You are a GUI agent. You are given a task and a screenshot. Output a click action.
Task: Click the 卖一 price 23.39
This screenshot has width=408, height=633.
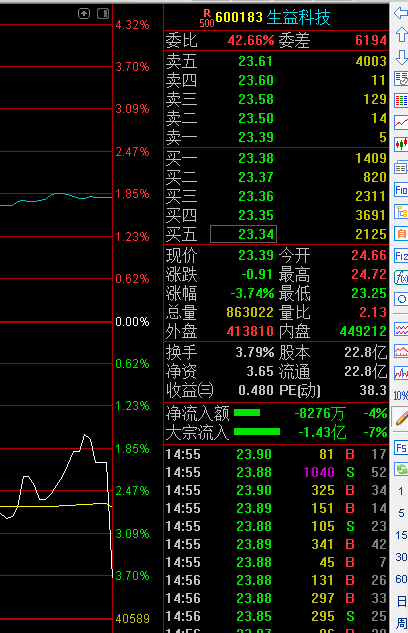pyautogui.click(x=256, y=137)
